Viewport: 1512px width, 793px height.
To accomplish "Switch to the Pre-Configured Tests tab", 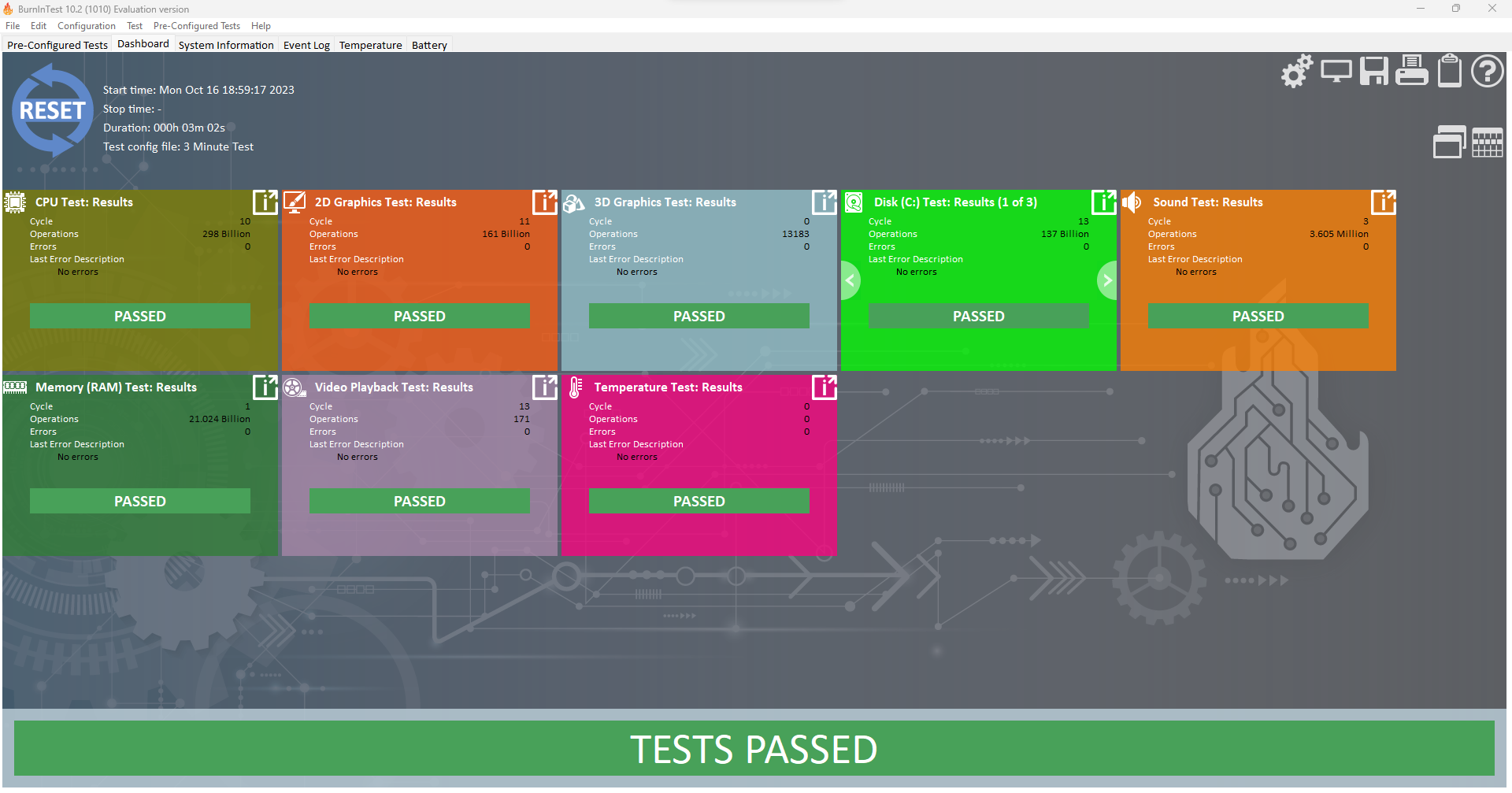I will (57, 45).
